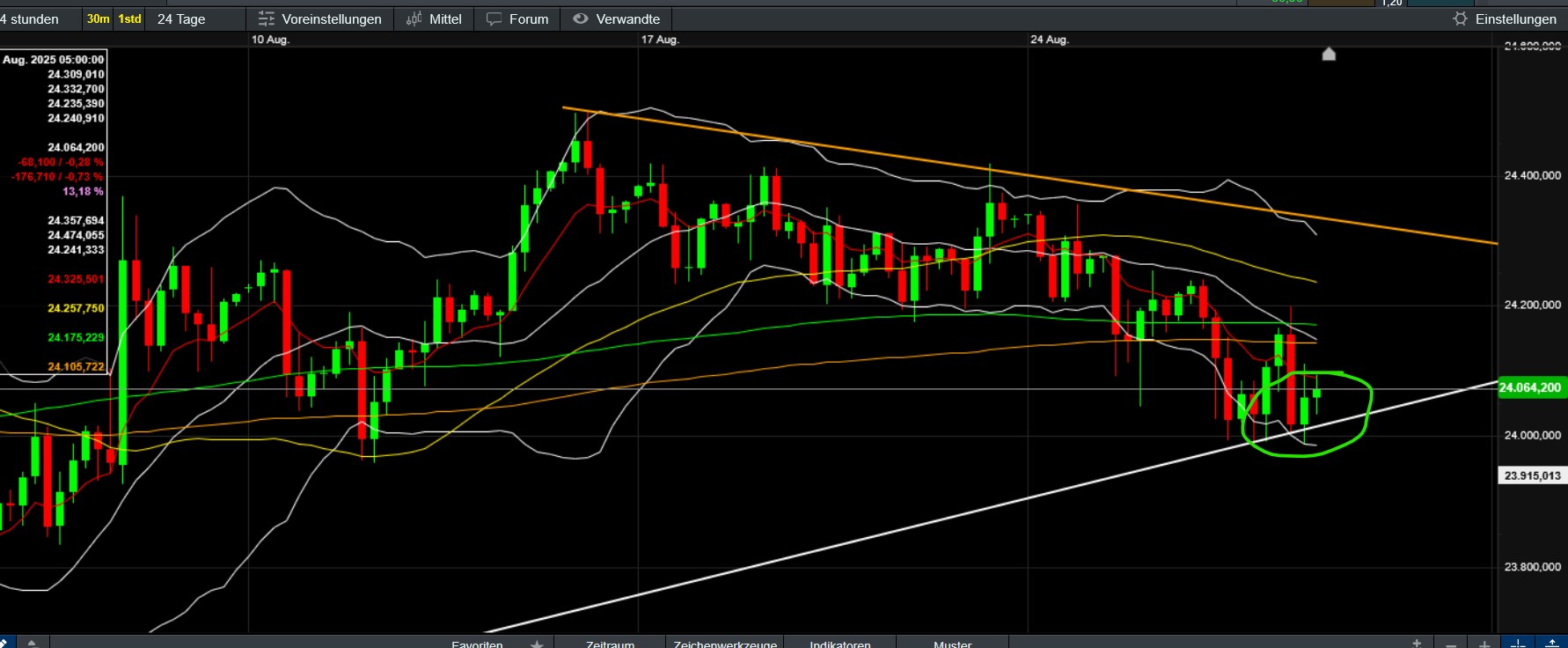The height and width of the screenshot is (648, 1568).
Task: Click the Forum speech bubble icon
Action: point(495,18)
